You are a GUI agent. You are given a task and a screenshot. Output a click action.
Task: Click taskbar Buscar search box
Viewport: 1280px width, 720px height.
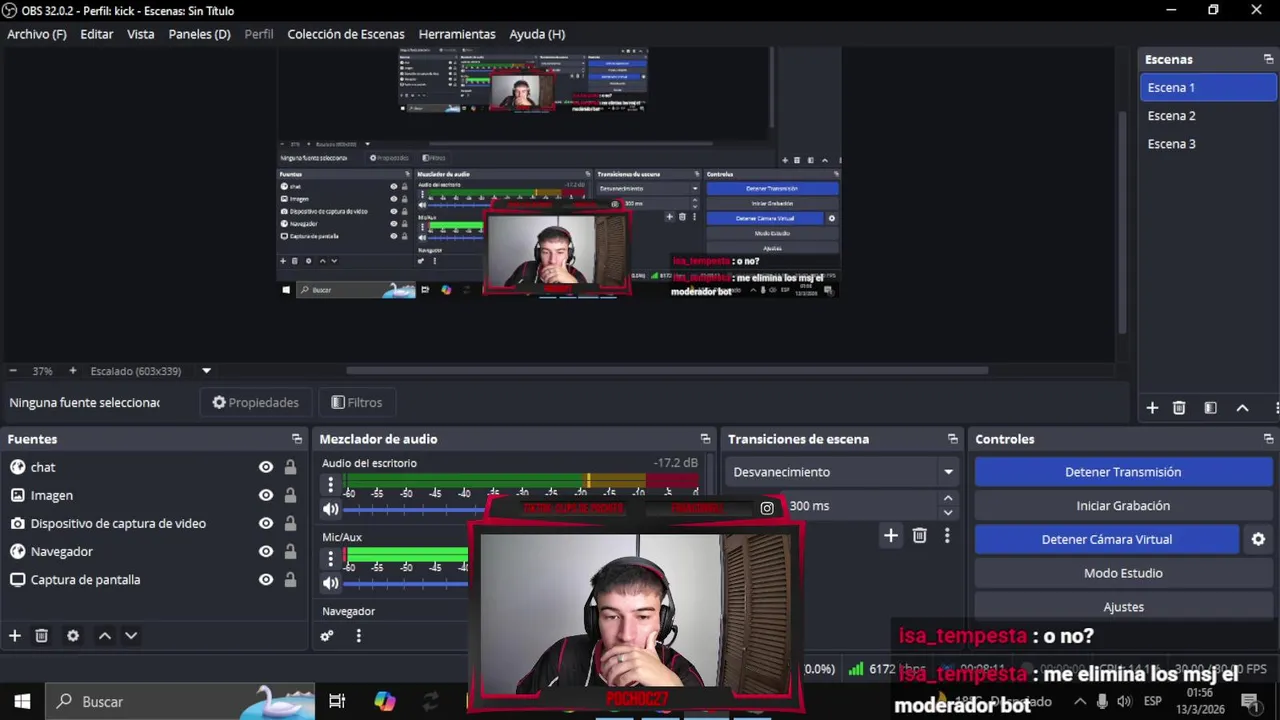click(x=180, y=702)
